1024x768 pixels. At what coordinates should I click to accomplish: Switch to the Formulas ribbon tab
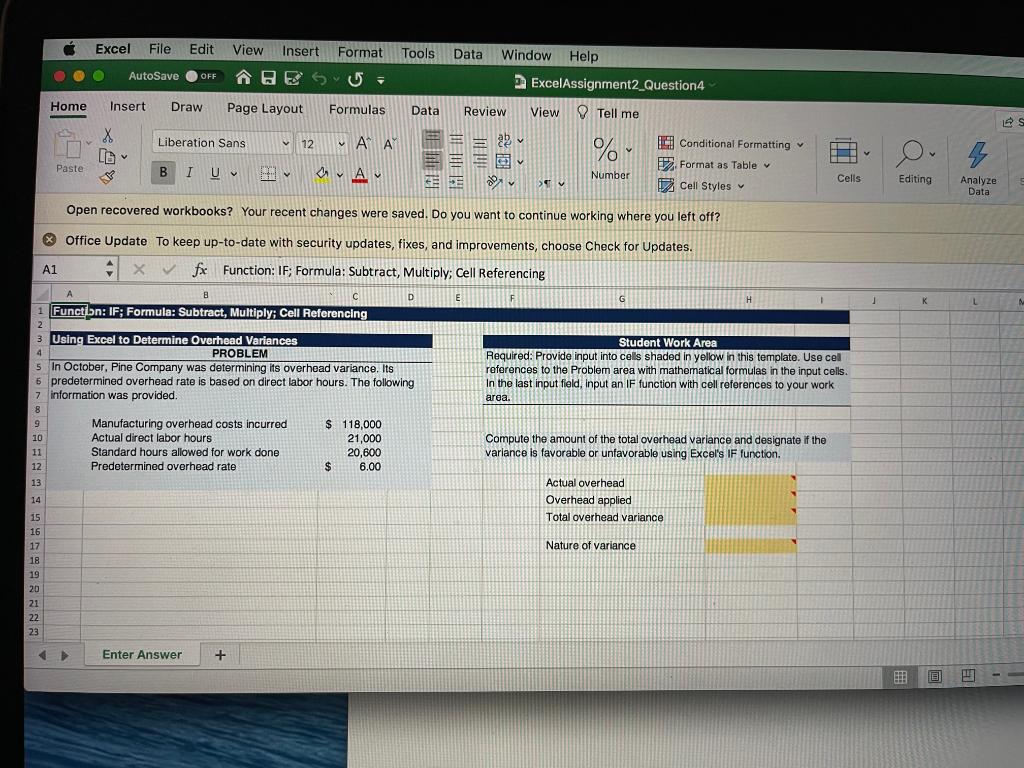click(x=357, y=110)
